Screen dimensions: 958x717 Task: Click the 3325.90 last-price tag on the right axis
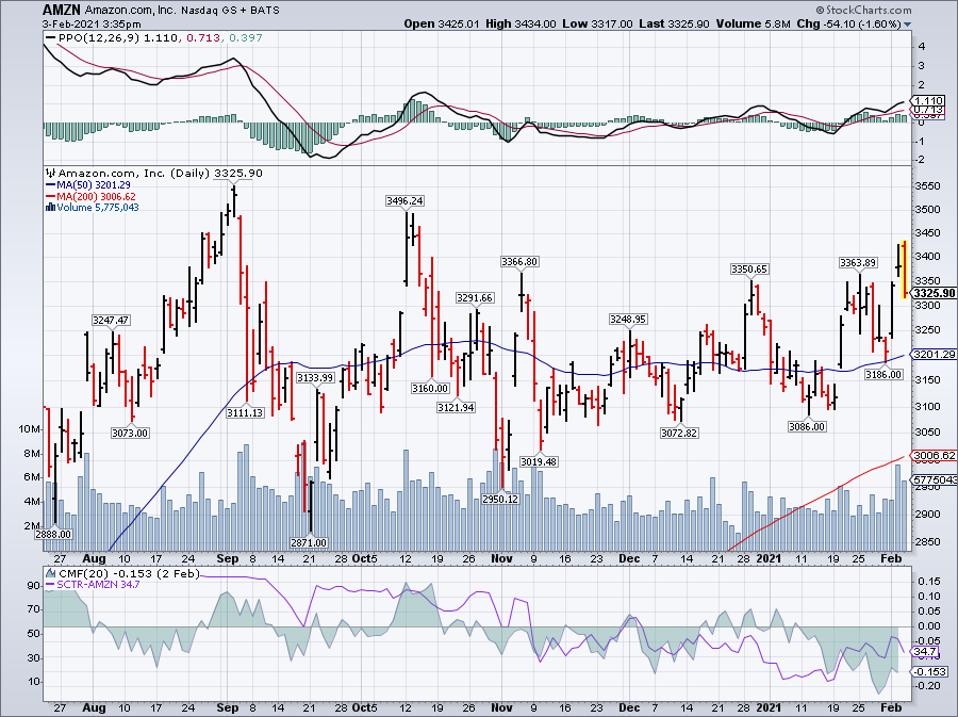click(x=935, y=293)
